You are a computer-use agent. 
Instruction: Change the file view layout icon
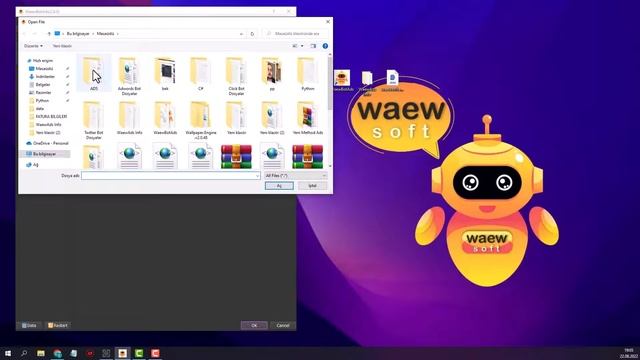(x=295, y=46)
